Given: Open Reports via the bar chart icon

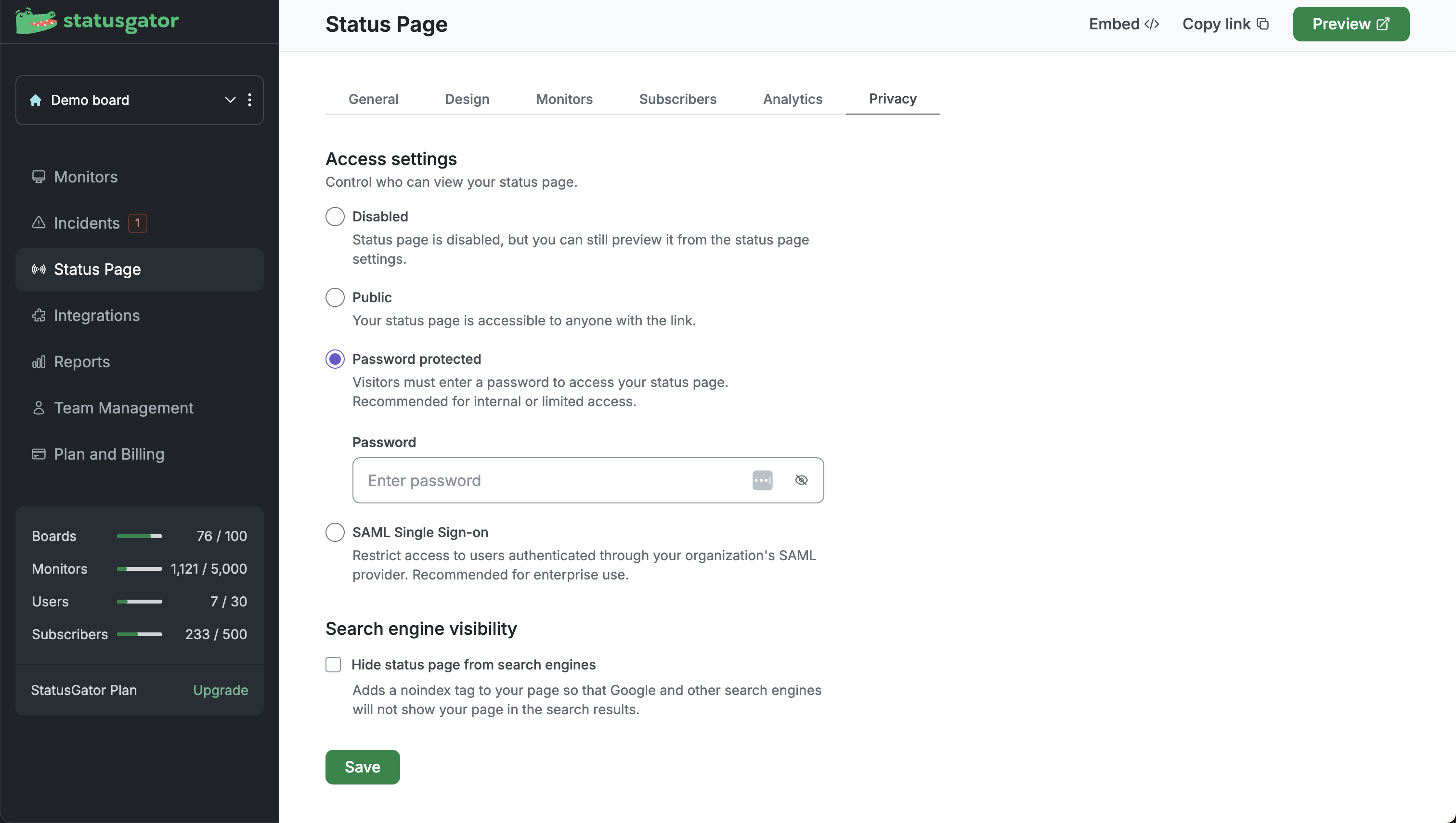Looking at the screenshot, I should [x=39, y=362].
